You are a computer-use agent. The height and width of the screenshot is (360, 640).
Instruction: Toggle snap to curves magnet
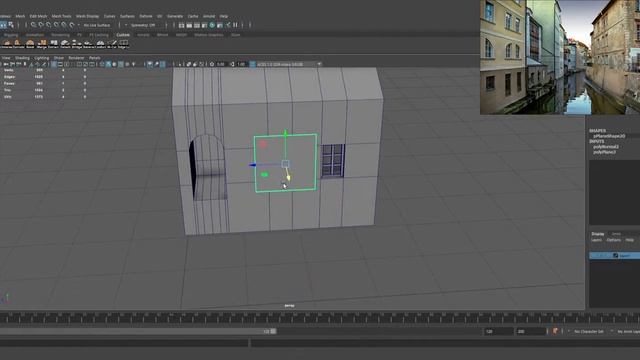(x=41, y=25)
